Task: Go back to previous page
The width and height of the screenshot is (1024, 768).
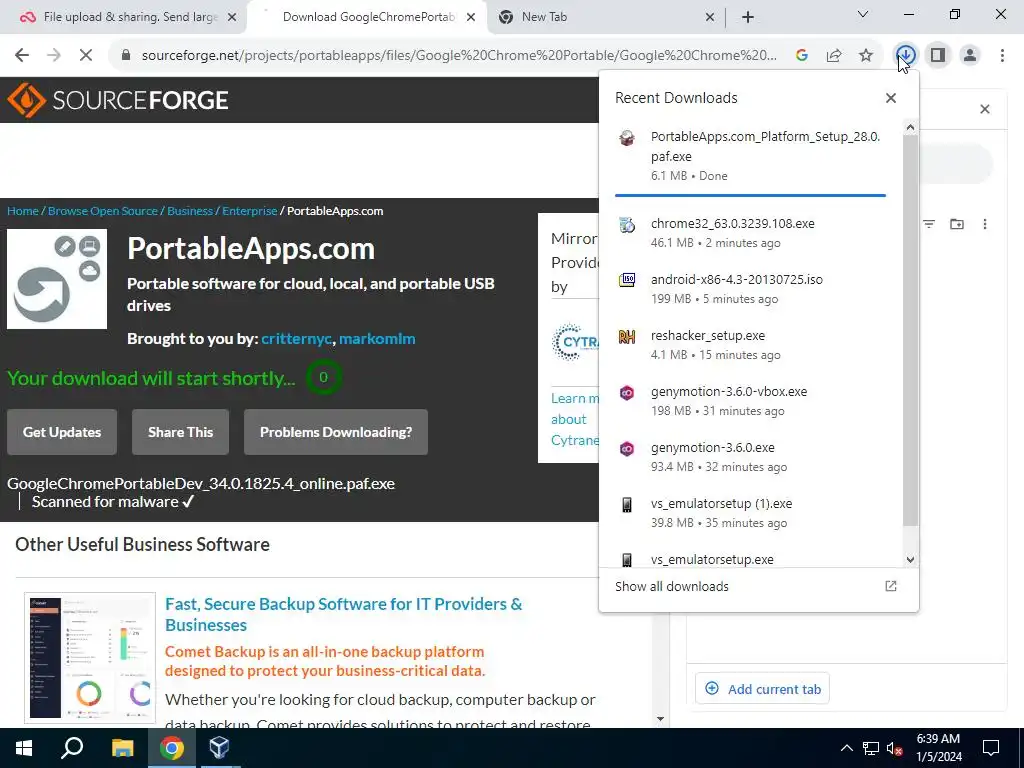Action: (22, 55)
